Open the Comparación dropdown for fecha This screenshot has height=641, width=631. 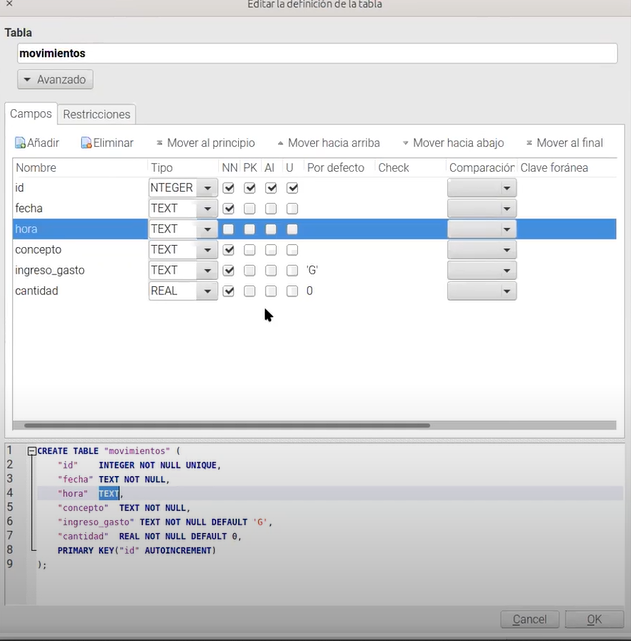[482, 208]
